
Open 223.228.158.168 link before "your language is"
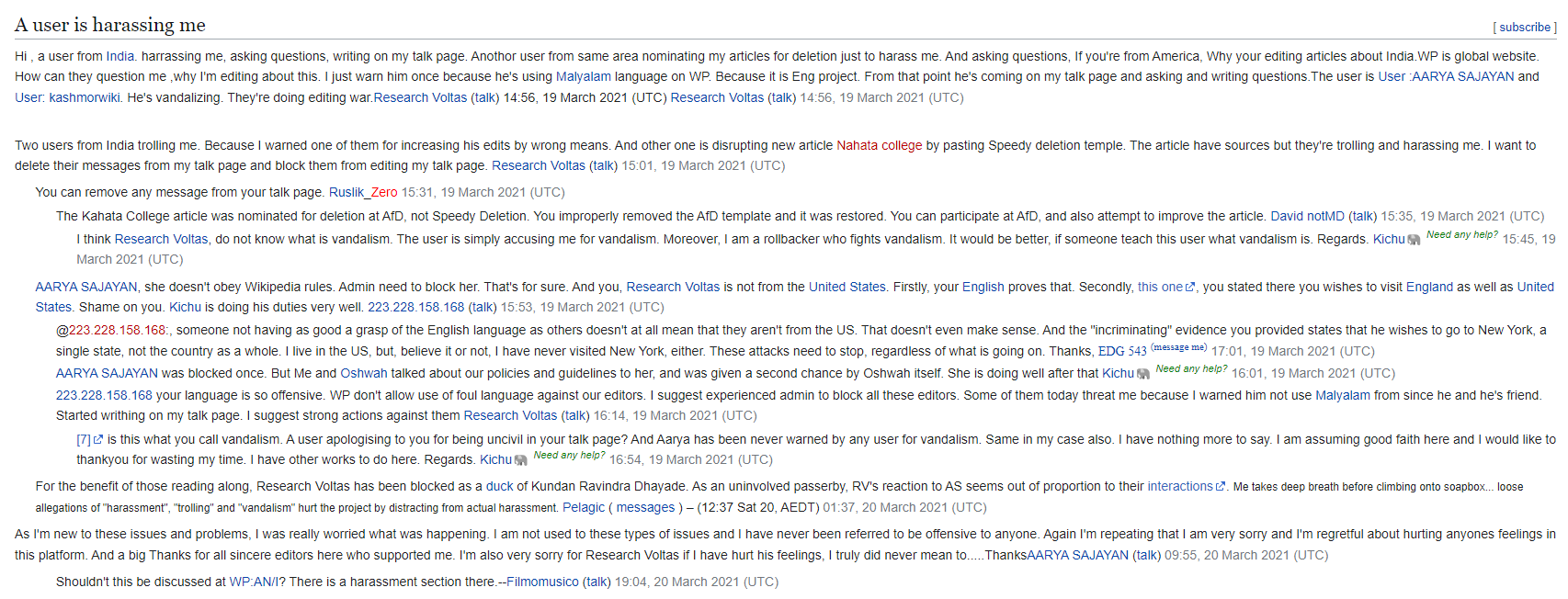point(104,395)
